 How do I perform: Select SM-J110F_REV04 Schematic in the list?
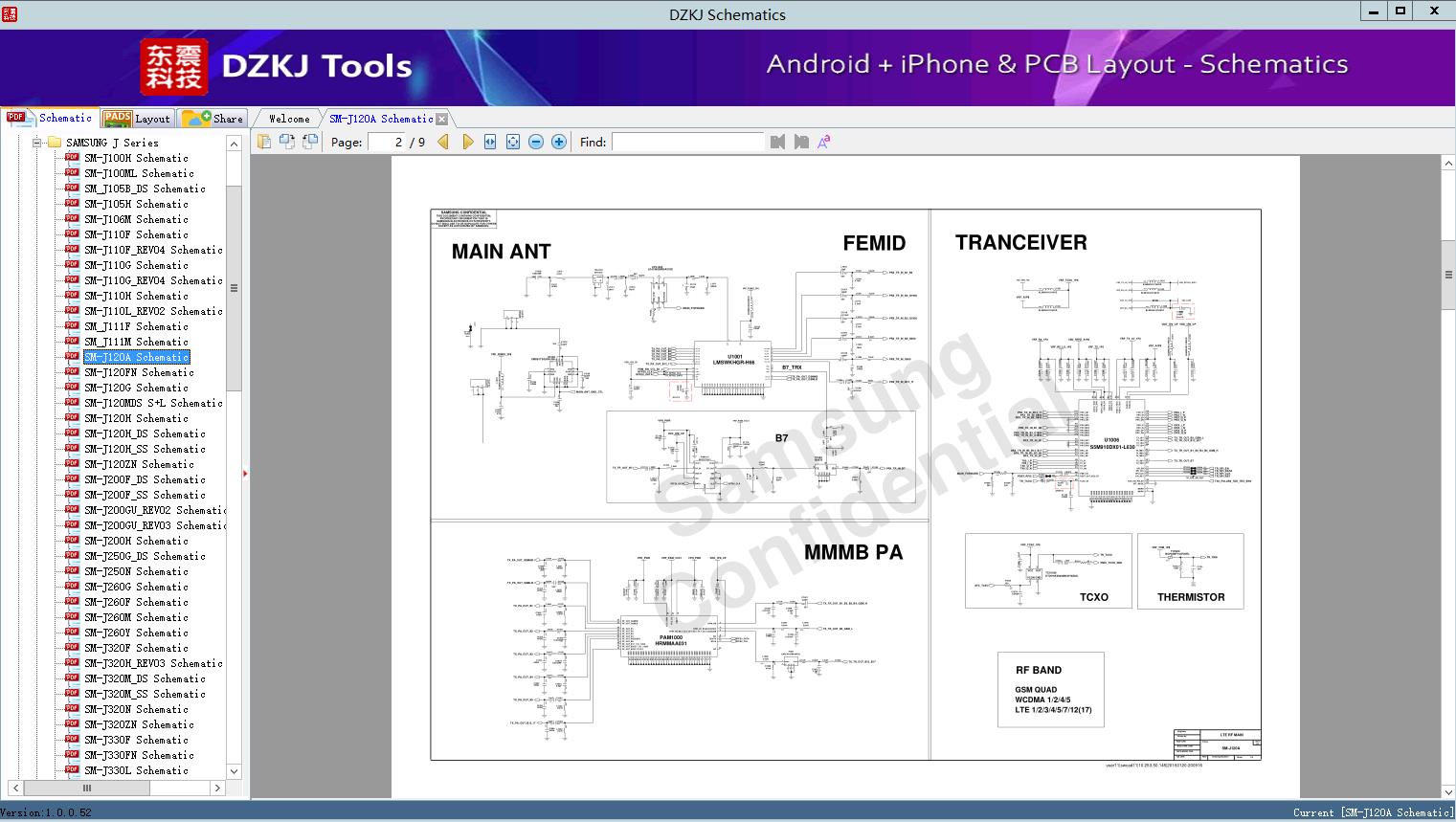153,250
